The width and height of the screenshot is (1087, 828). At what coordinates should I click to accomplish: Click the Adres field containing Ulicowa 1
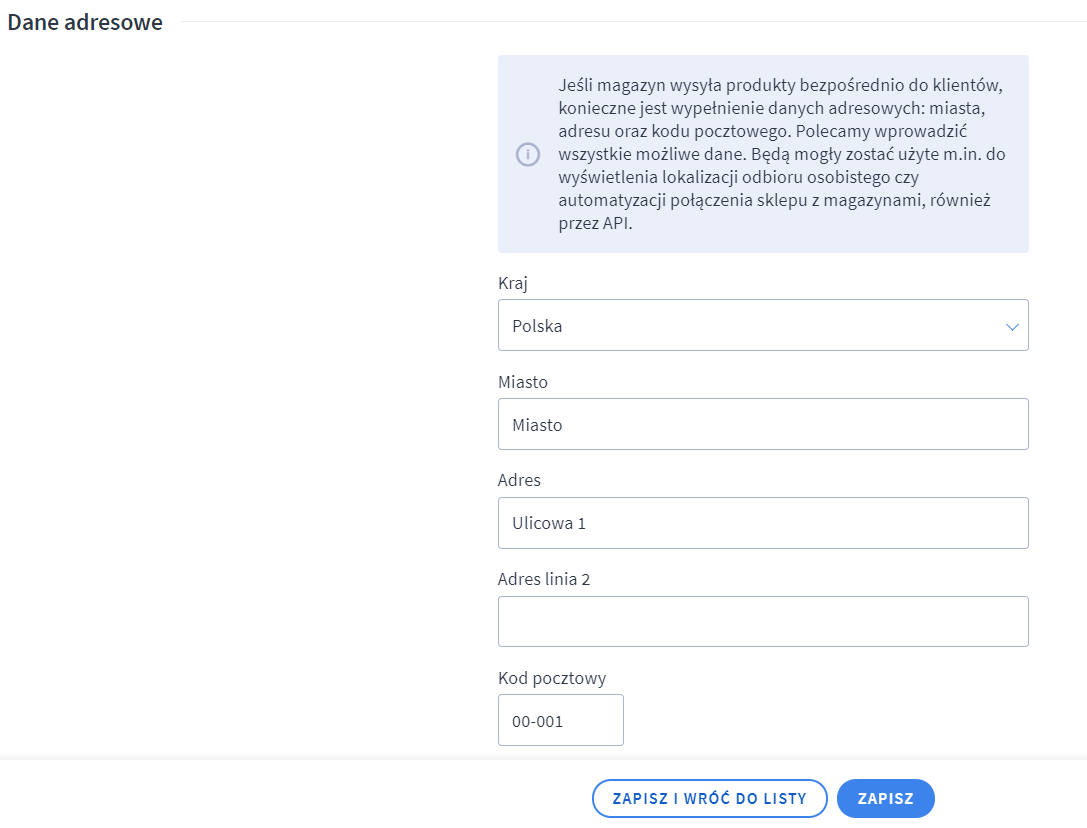(762, 523)
